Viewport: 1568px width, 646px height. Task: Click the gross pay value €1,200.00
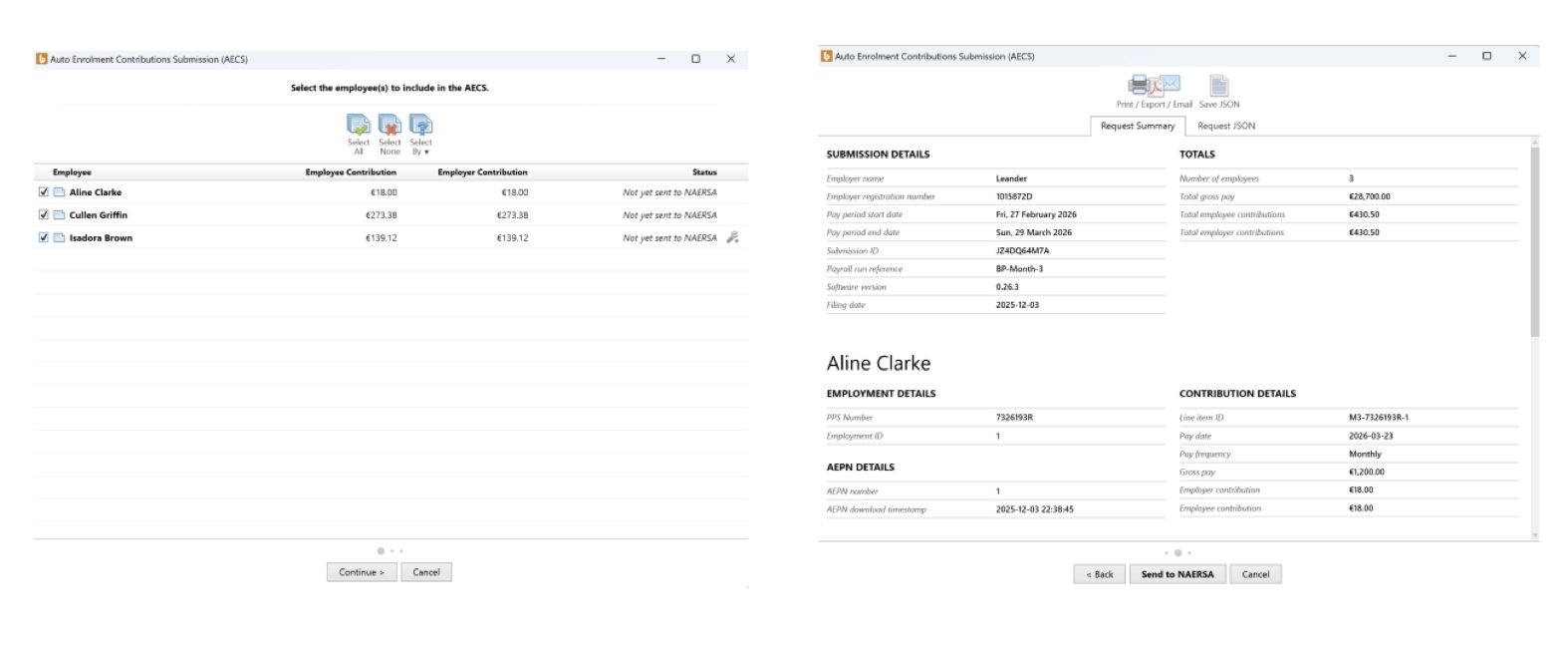click(x=1367, y=472)
